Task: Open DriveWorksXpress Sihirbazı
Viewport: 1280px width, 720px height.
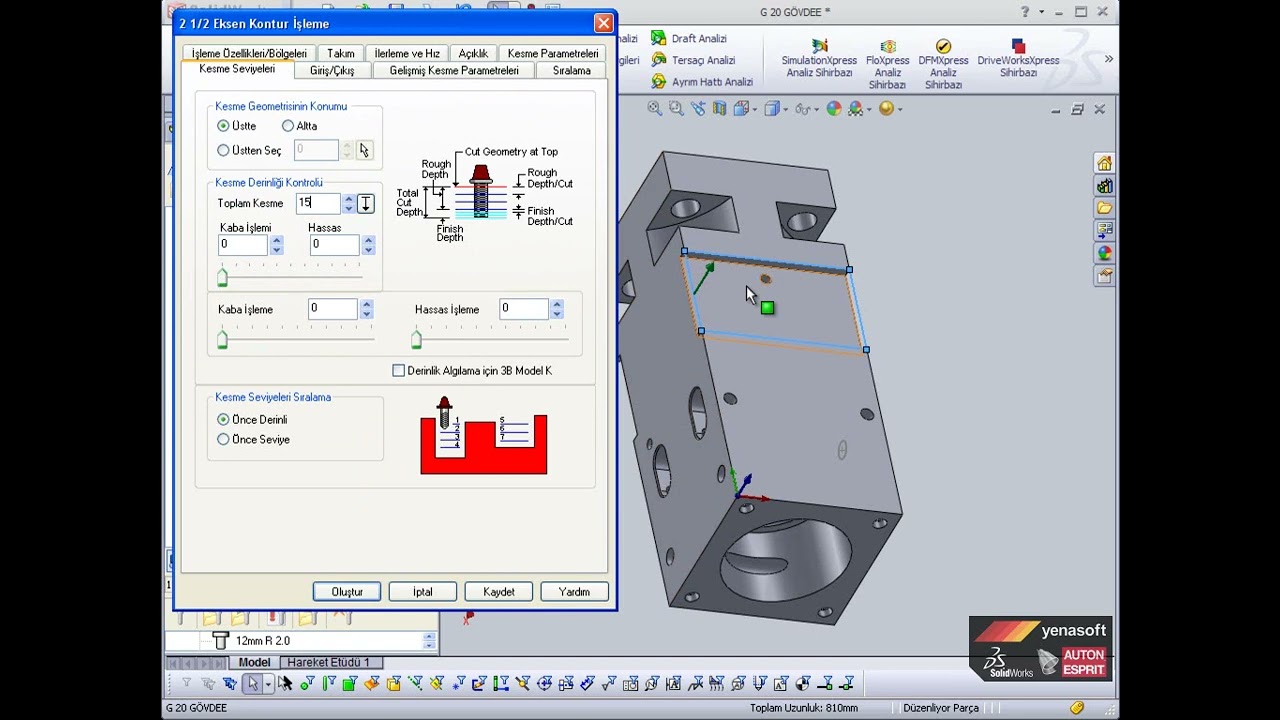Action: 1018,59
